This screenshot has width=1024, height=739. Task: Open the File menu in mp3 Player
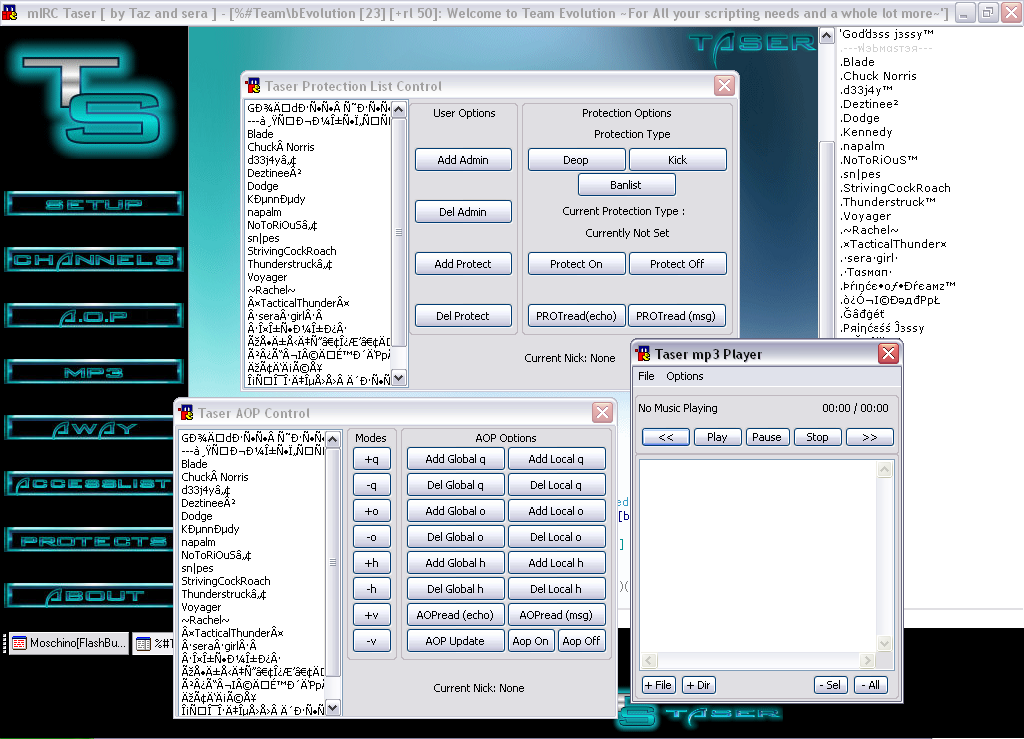pos(646,376)
